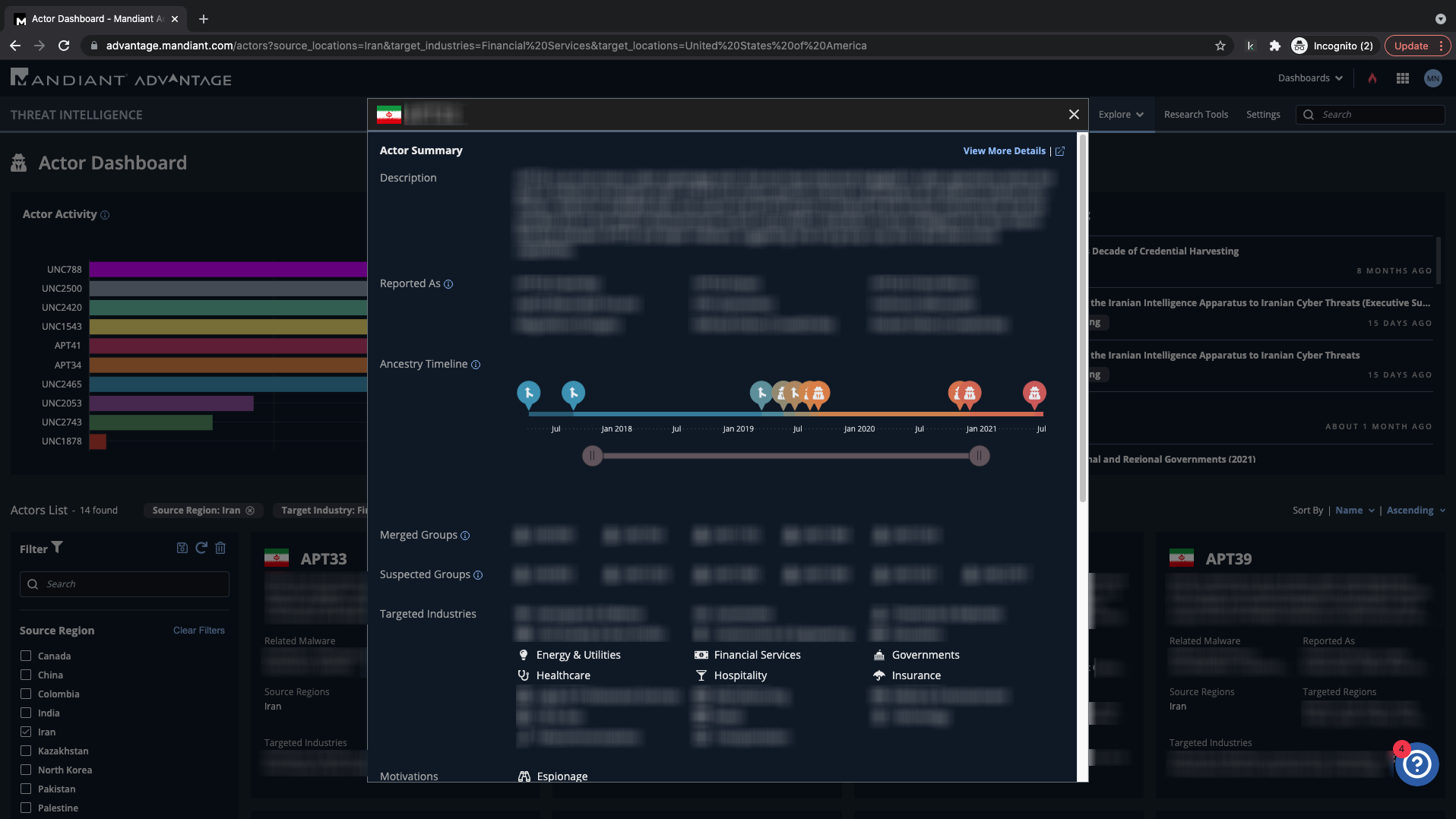Click the delete filters trash icon

point(220,548)
